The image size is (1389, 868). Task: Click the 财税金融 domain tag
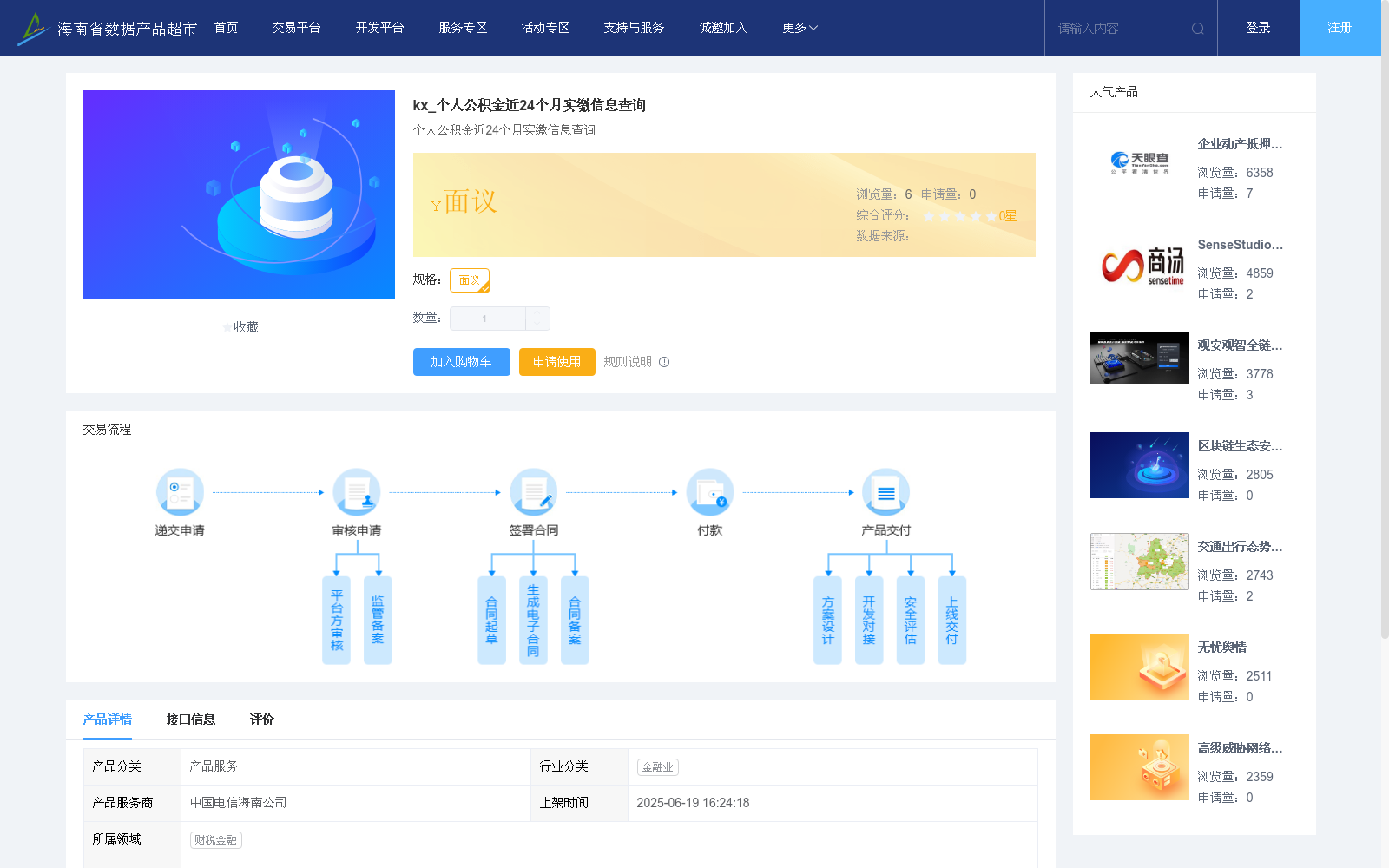pos(216,840)
